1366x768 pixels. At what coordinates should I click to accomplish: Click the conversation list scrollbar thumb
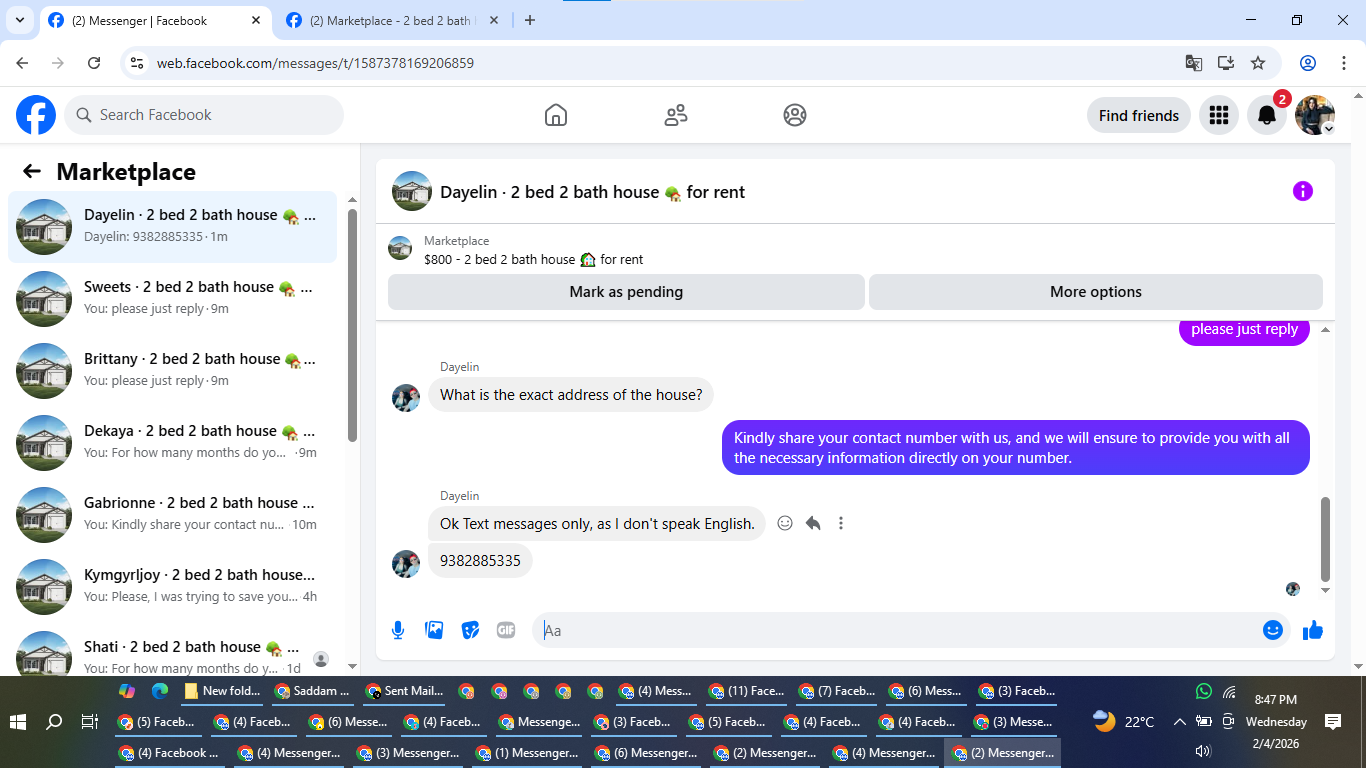352,325
